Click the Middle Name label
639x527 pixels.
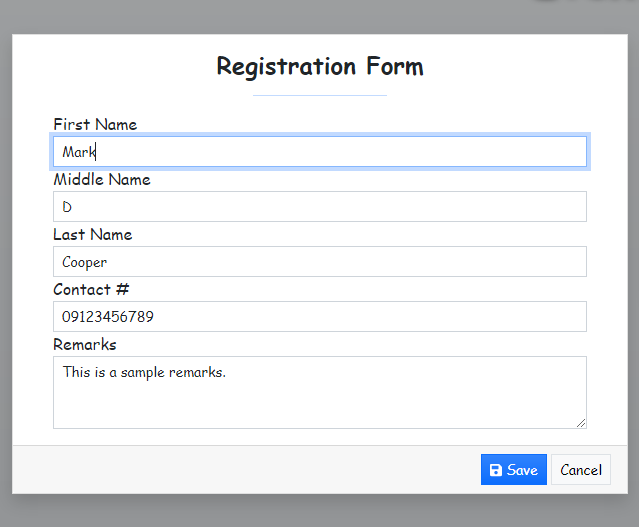tap(102, 179)
